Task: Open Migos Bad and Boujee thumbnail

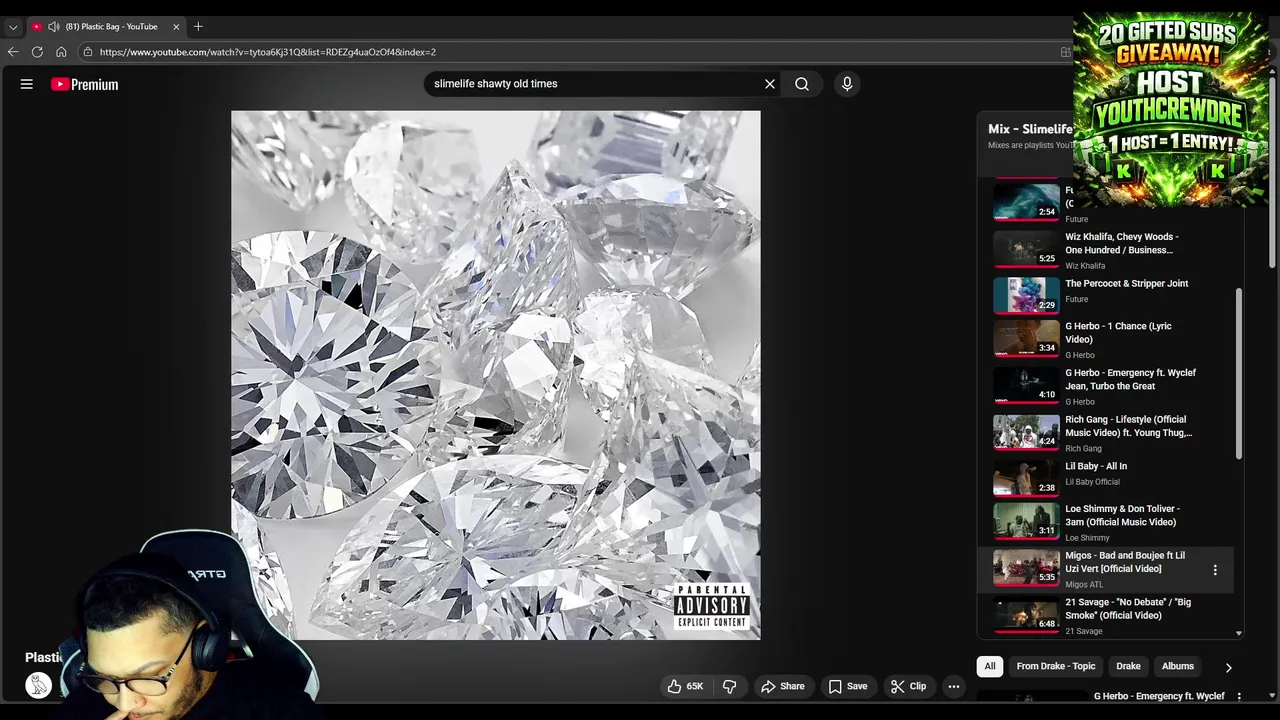Action: pyautogui.click(x=1026, y=567)
